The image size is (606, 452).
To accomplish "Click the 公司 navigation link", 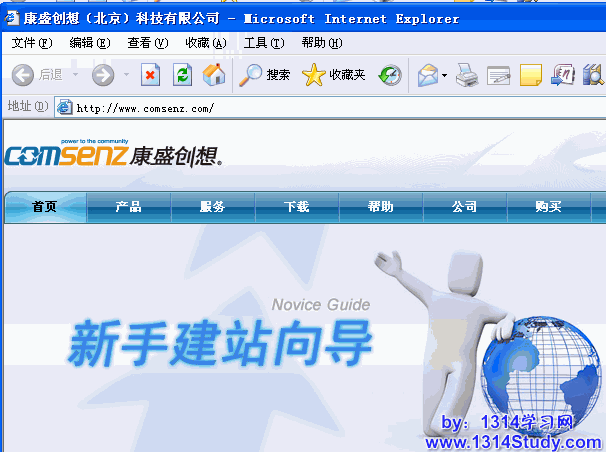I will (x=464, y=207).
